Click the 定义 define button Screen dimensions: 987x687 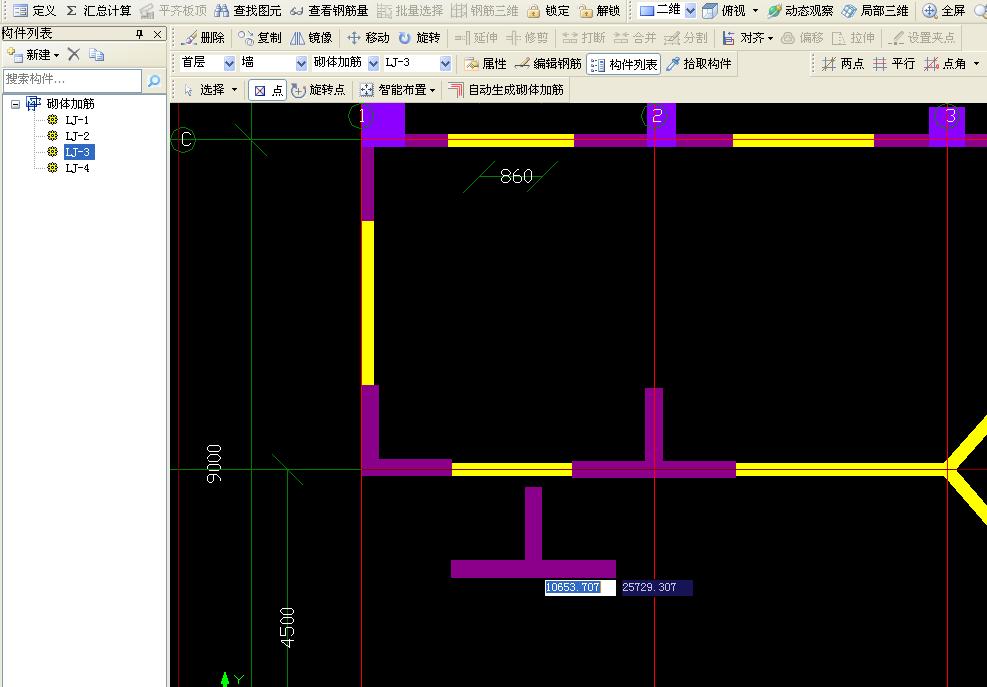[35, 11]
